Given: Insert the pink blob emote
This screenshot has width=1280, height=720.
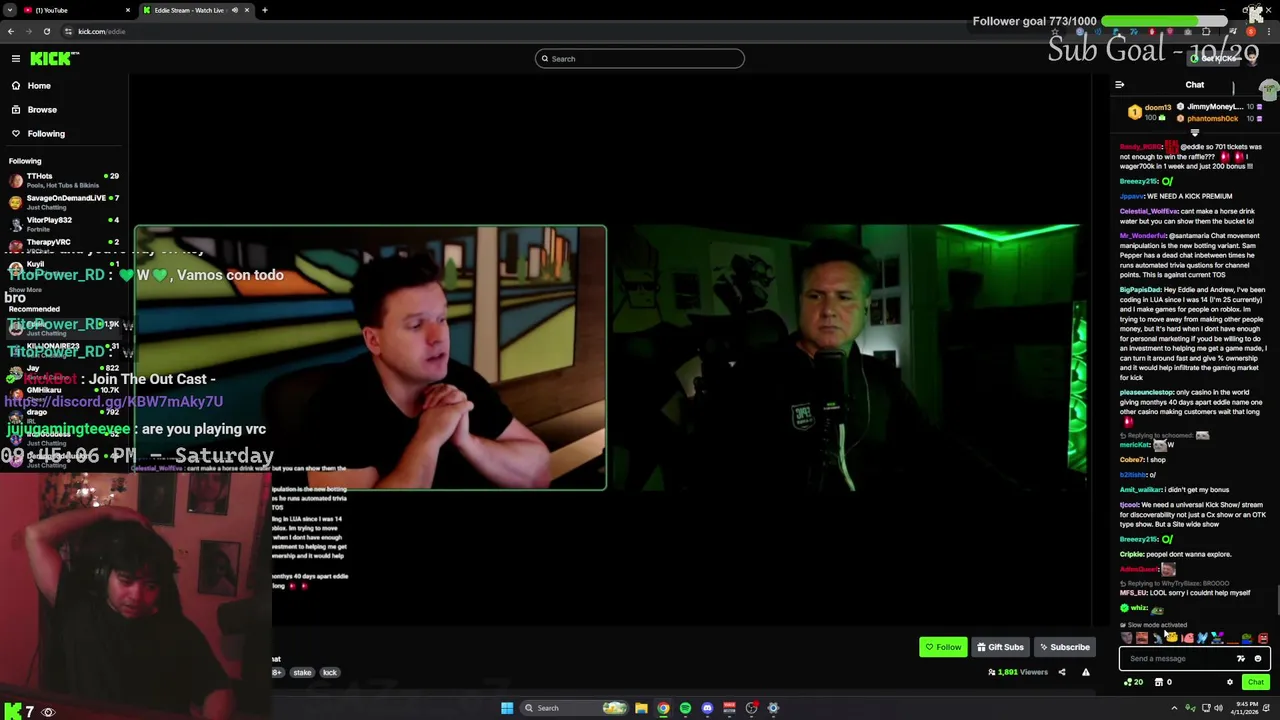Looking at the screenshot, I should tap(1187, 638).
